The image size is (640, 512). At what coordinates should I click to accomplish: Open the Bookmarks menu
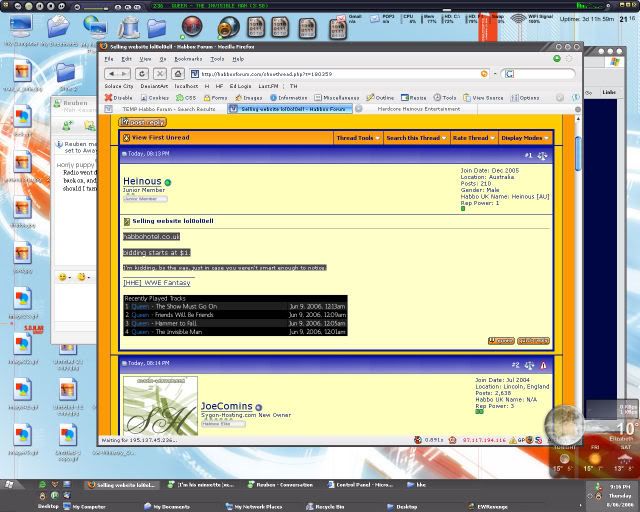click(188, 59)
